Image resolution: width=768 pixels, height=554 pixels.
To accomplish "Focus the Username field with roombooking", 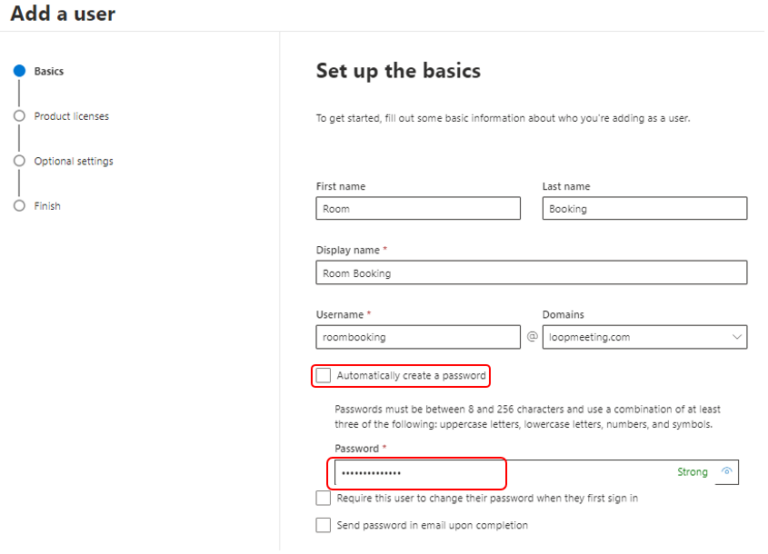I will (418, 337).
